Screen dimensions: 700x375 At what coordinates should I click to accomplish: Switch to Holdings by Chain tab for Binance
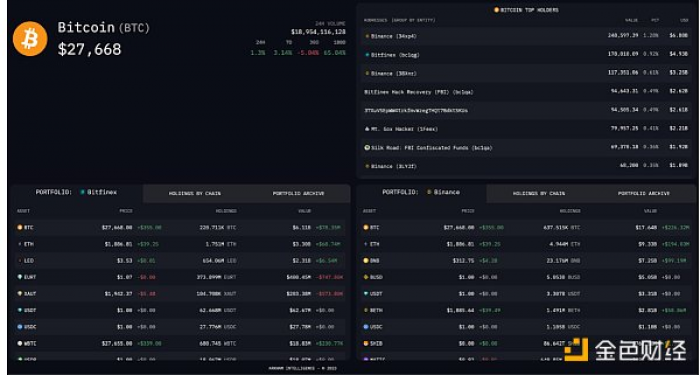[x=538, y=193]
